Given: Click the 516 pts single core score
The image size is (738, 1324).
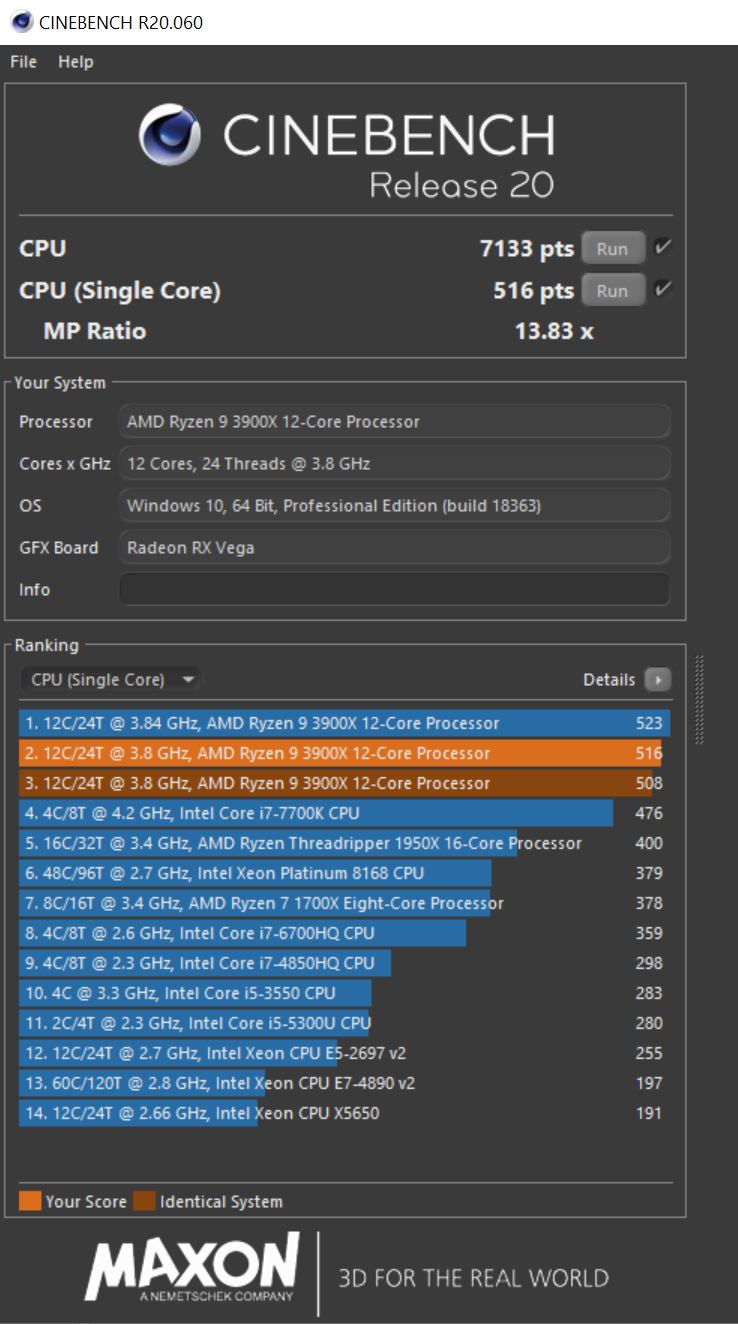Looking at the screenshot, I should [x=534, y=291].
